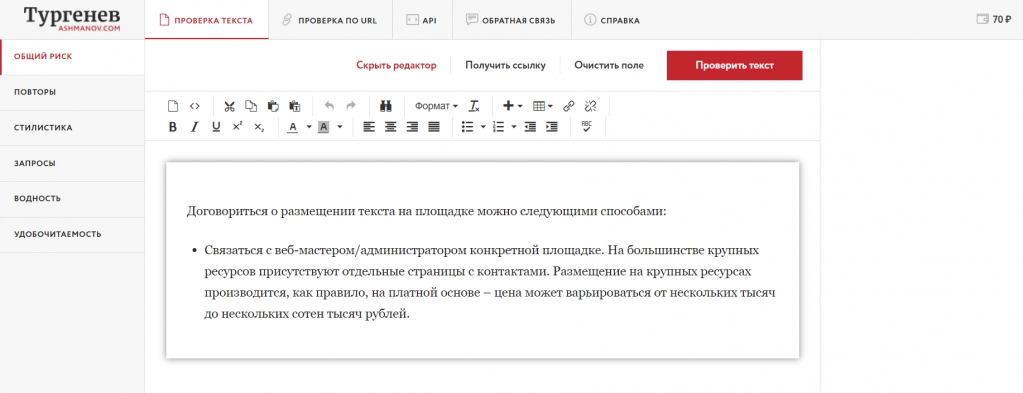Click the line Договориться о размещении текста
The image size is (1023, 393).
[x=426, y=212]
